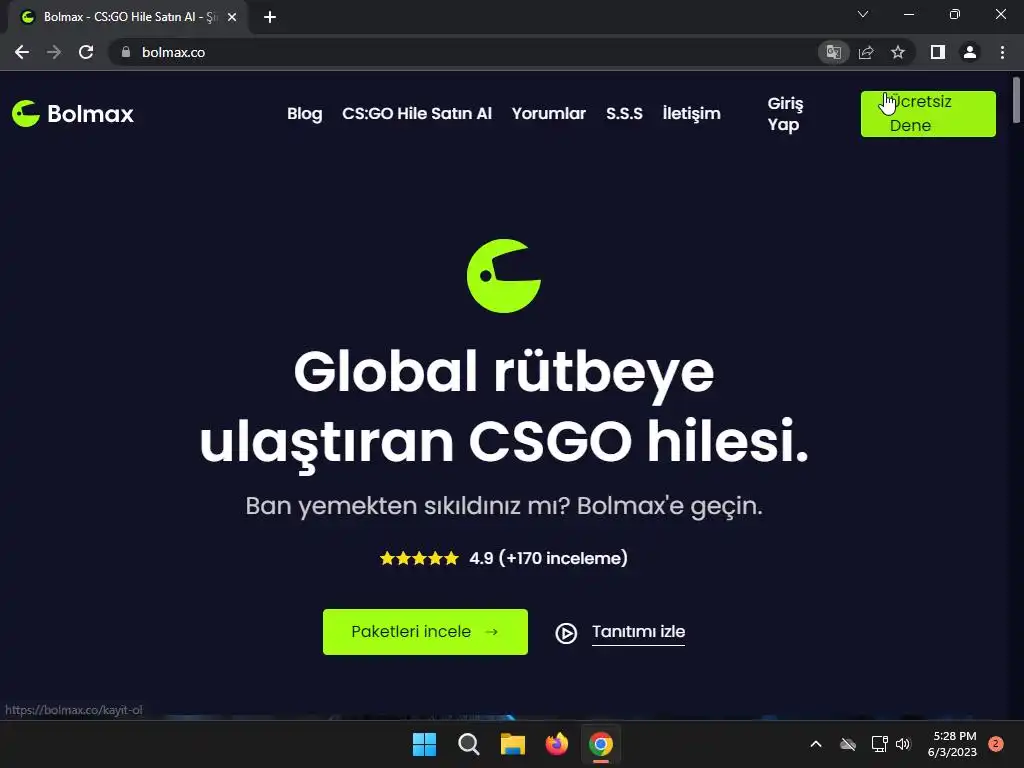Screen dimensions: 1024x768
Task: Click the five-star rating icons
Action: coord(419,558)
